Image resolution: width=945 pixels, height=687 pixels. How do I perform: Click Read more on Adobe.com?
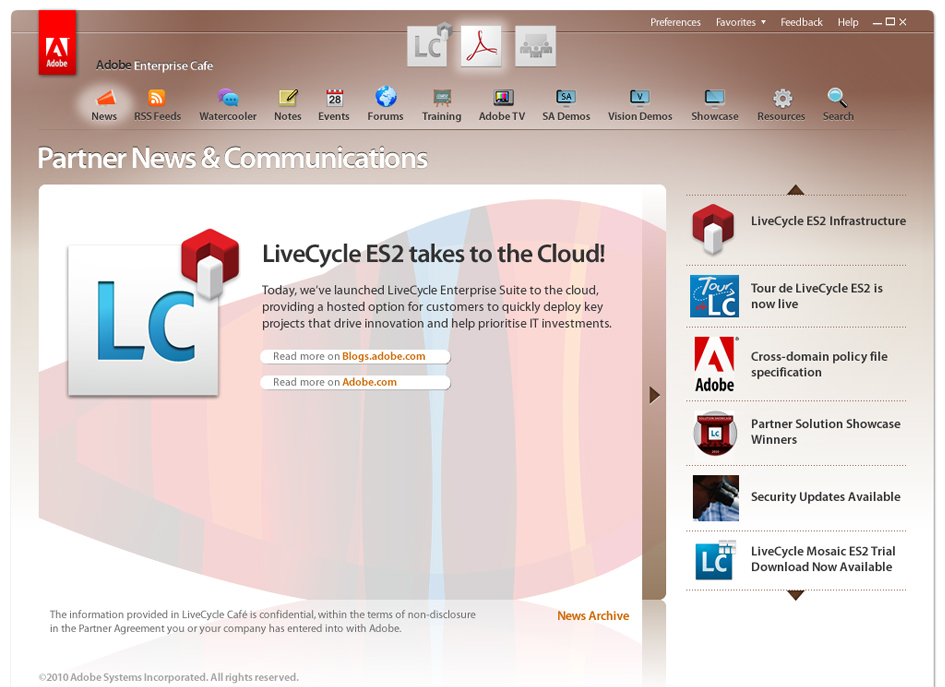[x=355, y=382]
